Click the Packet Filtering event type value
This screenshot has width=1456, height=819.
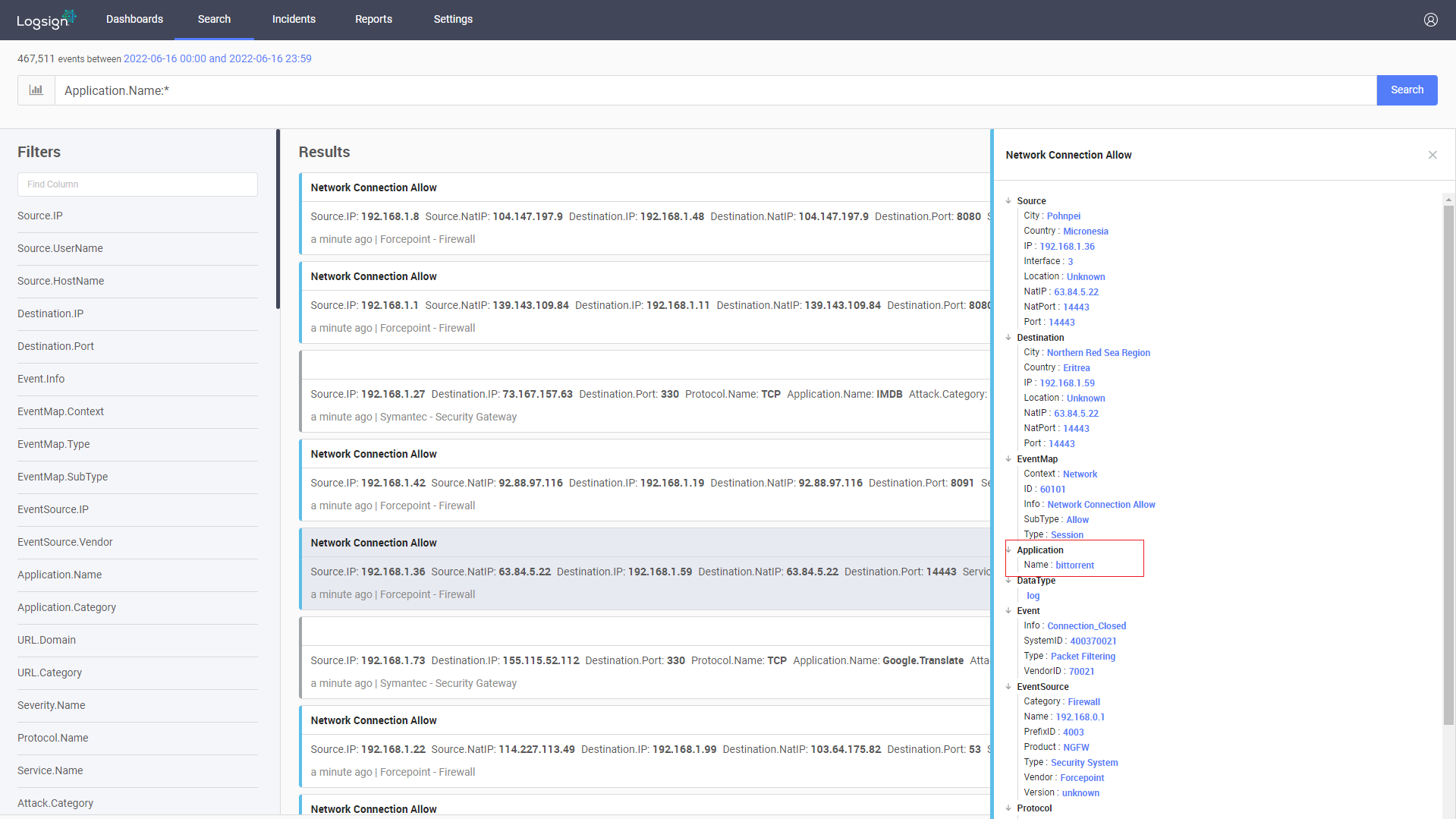point(1083,657)
